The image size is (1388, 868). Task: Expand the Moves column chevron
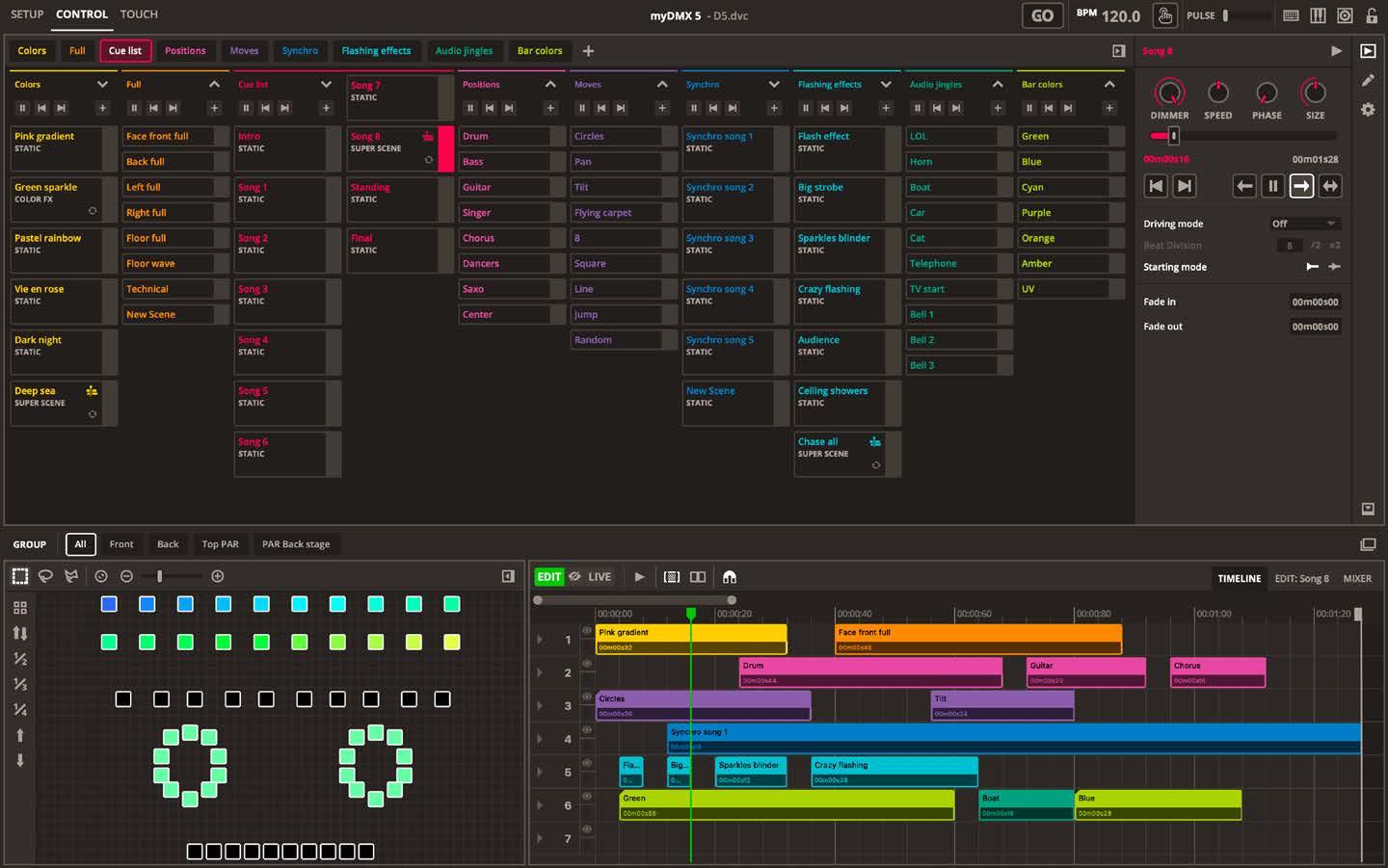pos(662,85)
